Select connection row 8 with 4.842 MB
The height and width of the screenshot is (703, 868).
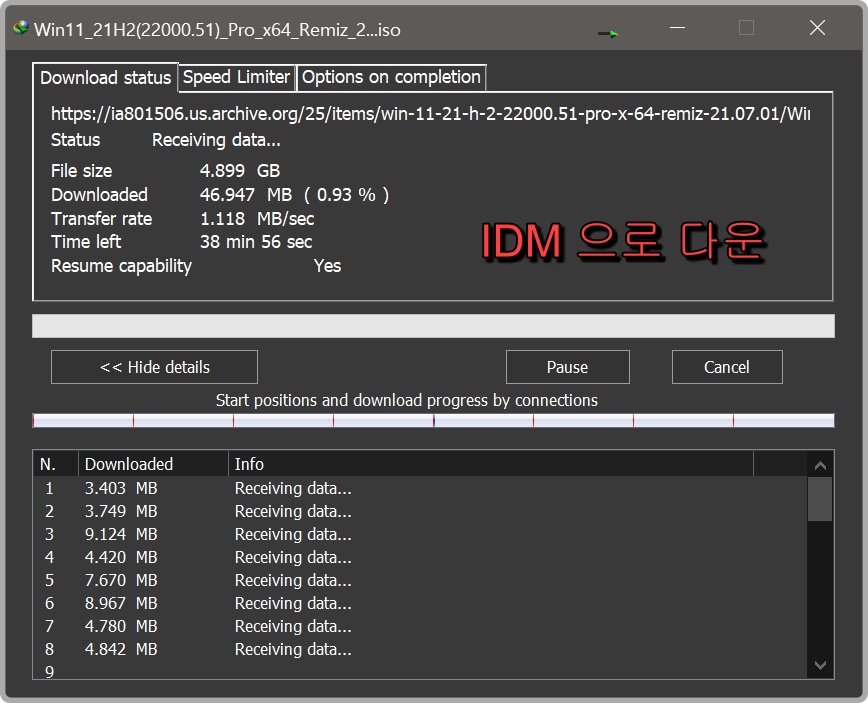420,649
